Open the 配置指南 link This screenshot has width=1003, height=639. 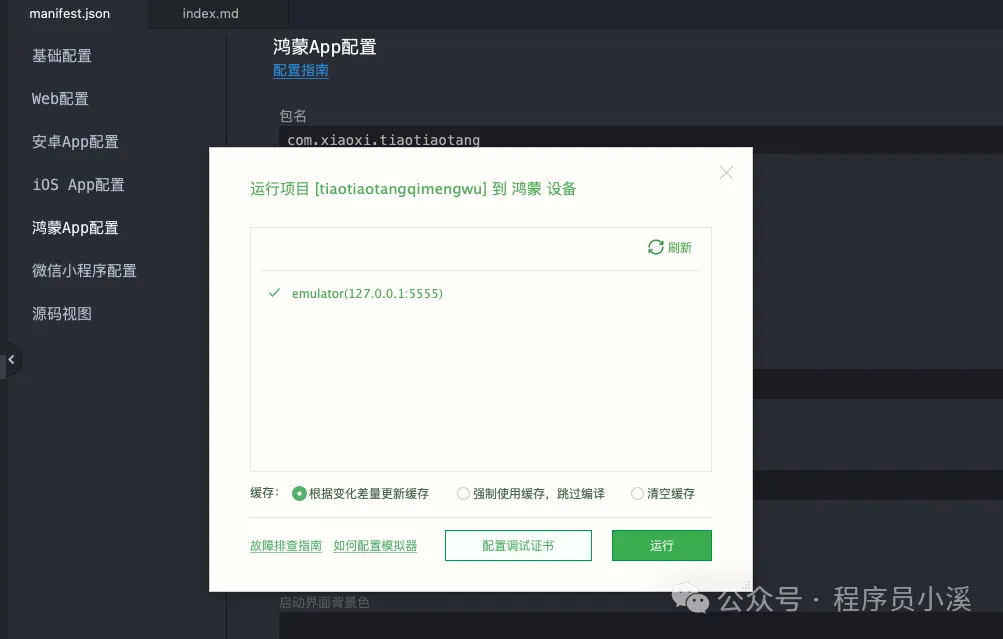point(299,71)
